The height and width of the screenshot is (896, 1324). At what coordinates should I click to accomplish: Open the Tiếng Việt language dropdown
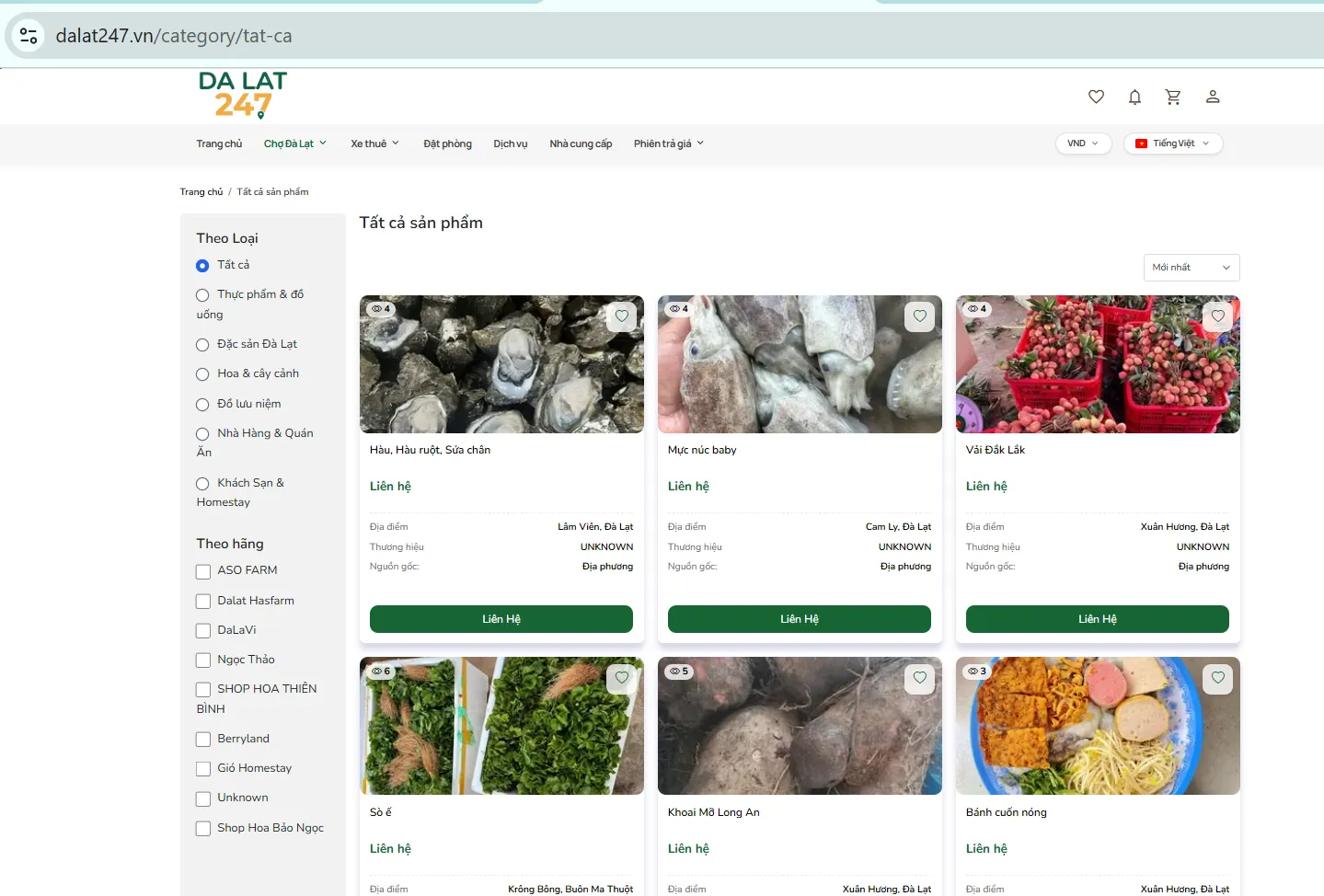(x=1173, y=144)
